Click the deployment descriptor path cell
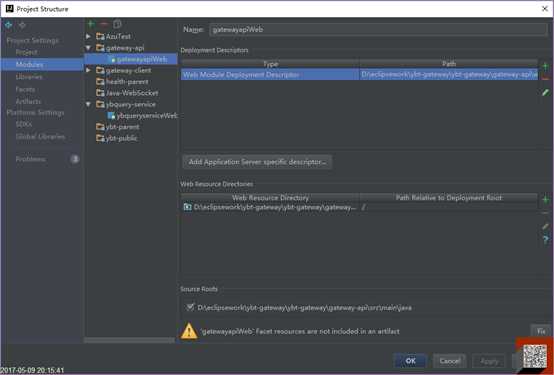This screenshot has height=375, width=554. tap(449, 75)
